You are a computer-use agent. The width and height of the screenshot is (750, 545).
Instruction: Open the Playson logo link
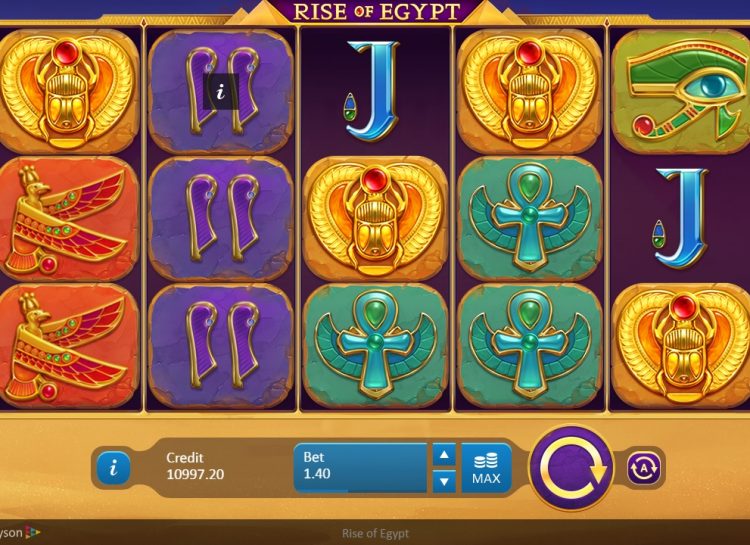click(20, 533)
